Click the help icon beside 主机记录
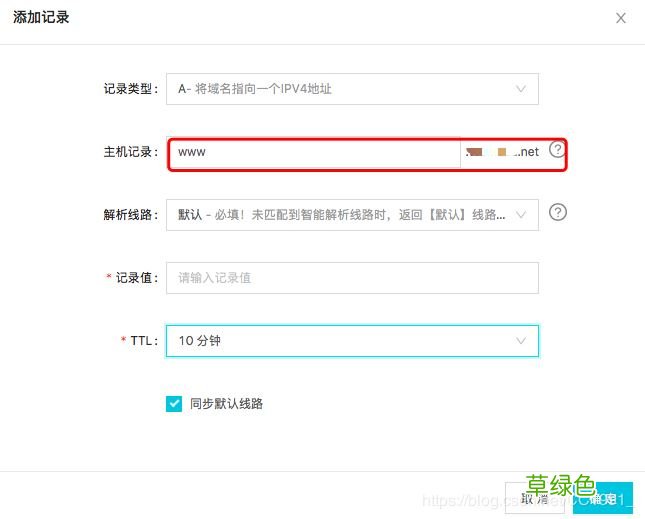The height and width of the screenshot is (519, 645). (x=558, y=150)
